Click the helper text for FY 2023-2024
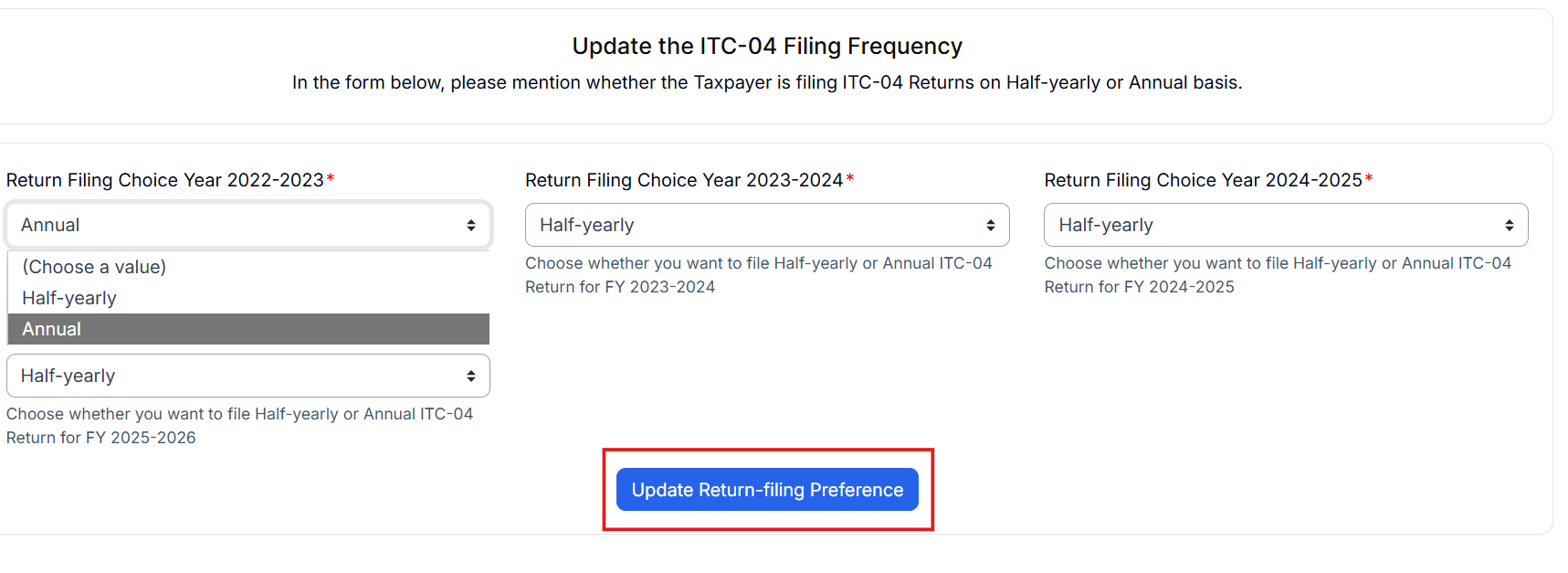 pos(759,274)
